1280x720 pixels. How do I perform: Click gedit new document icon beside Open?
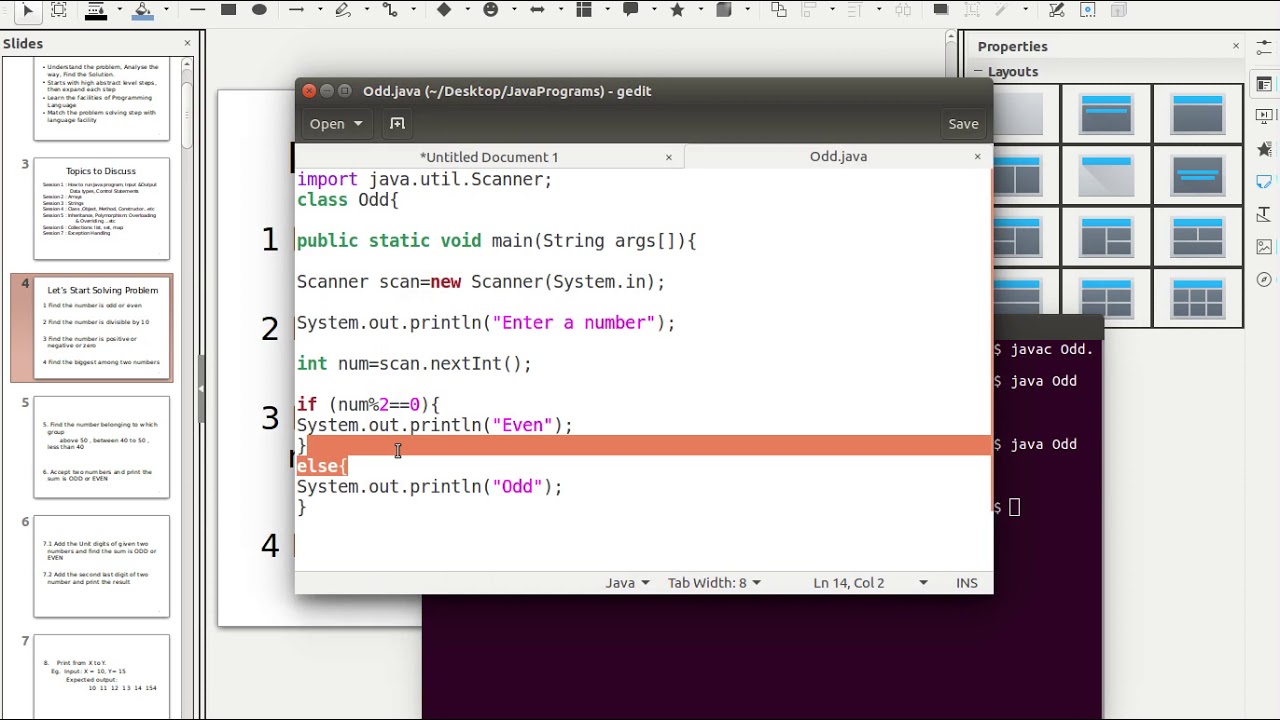tap(397, 123)
